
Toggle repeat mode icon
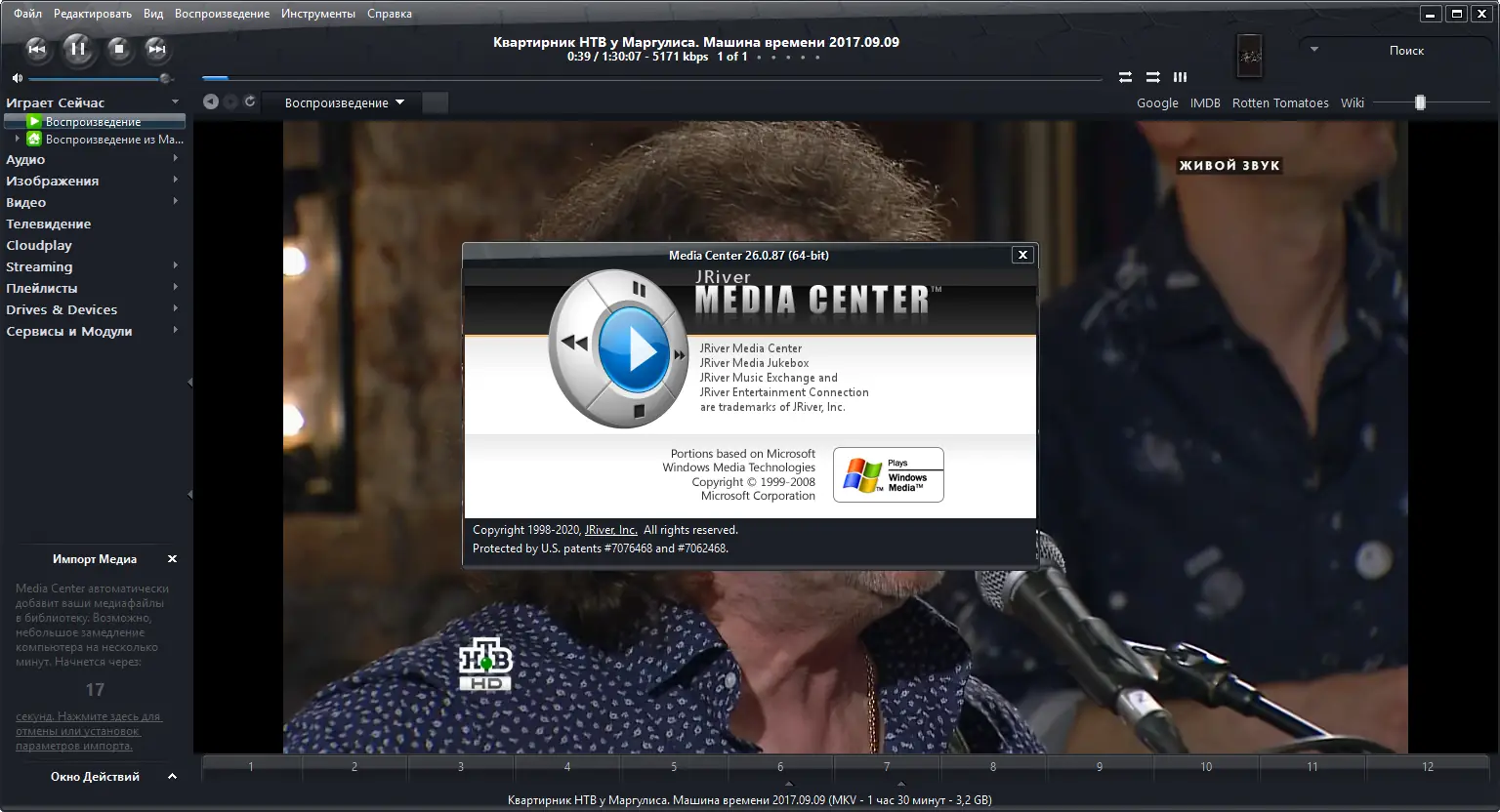coord(1125,77)
